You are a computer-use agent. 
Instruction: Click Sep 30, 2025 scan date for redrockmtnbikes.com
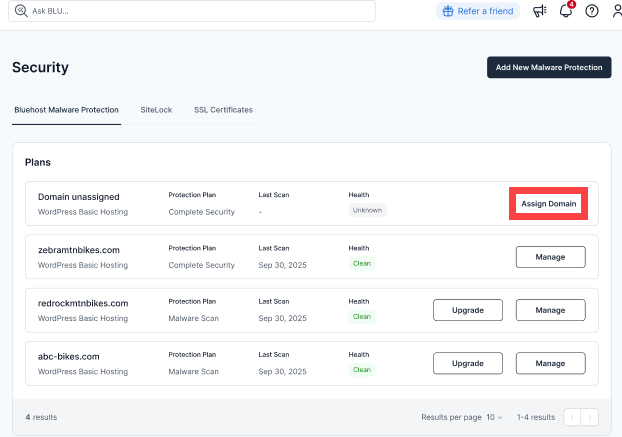282,318
